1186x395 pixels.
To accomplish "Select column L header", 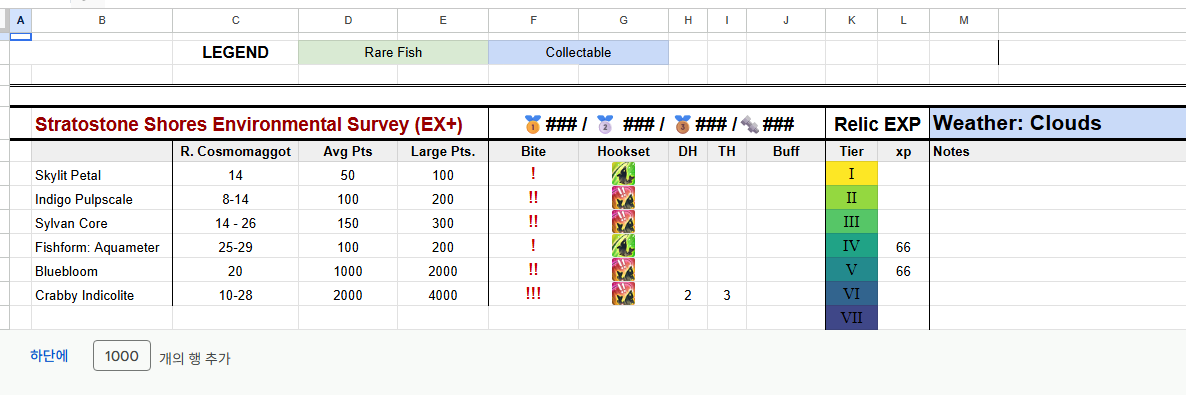I will pos(903,20).
